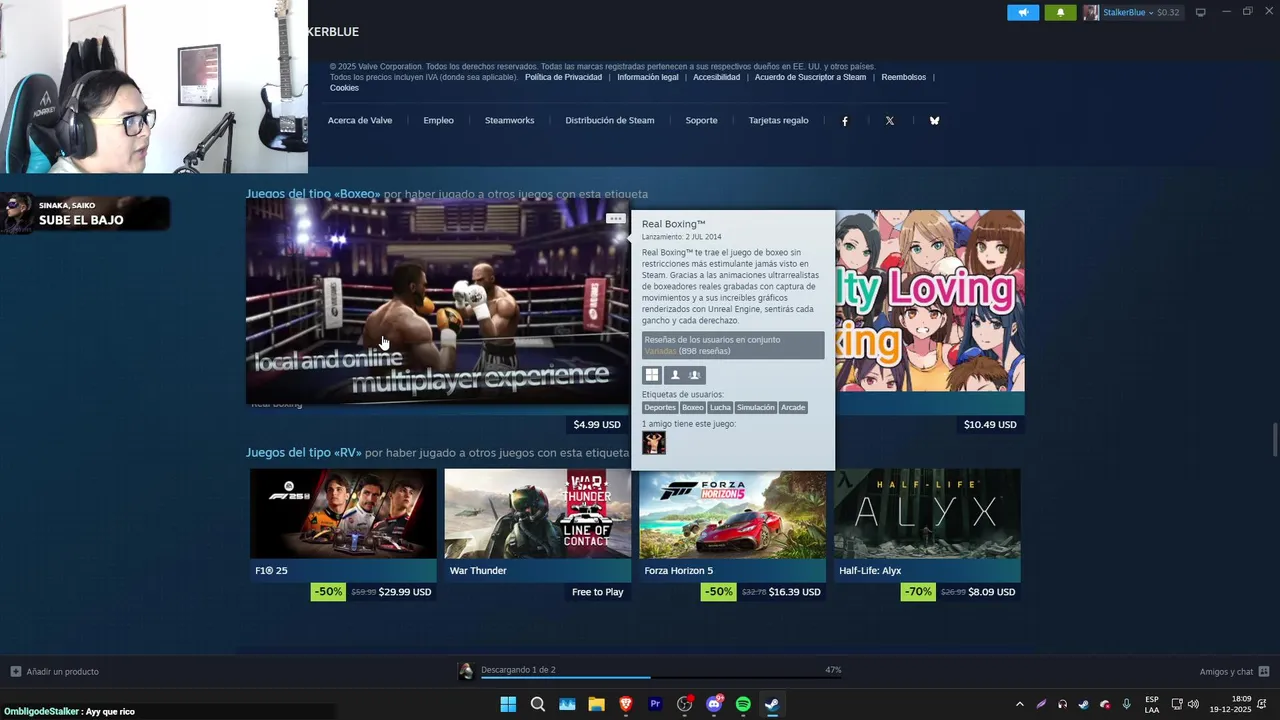The image size is (1280, 720).
Task: Open Spotify from taskbar
Action: 743,704
